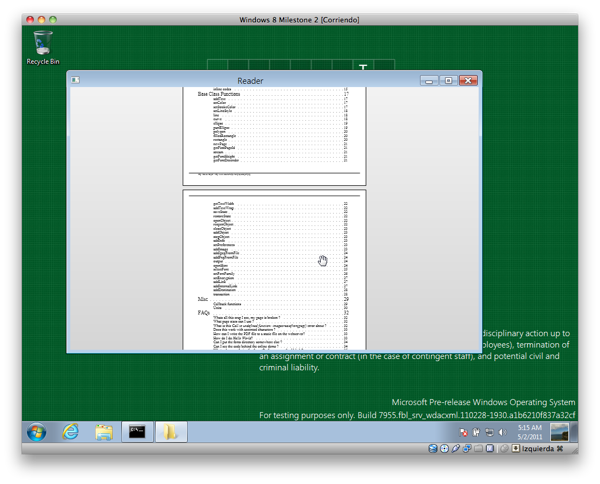The image size is (600, 484).
Task: Click the Izquierda ⌘ host key label
Action: point(542,448)
